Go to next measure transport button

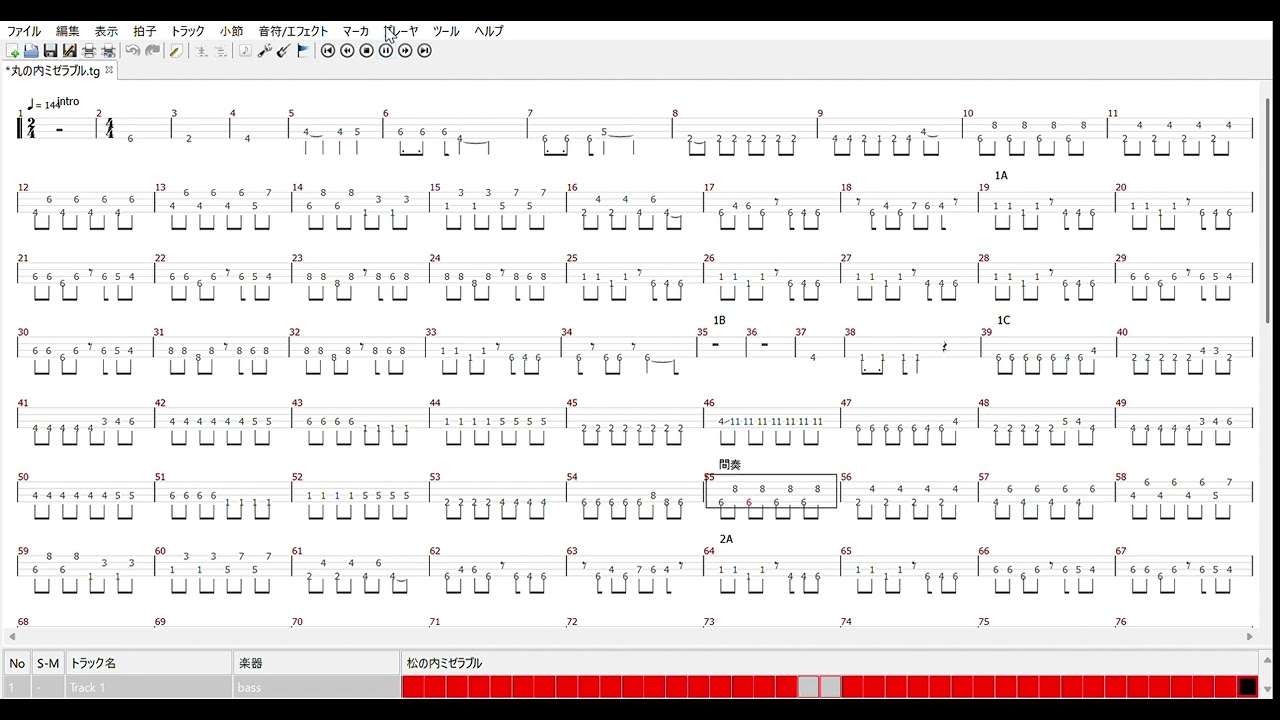(x=405, y=51)
